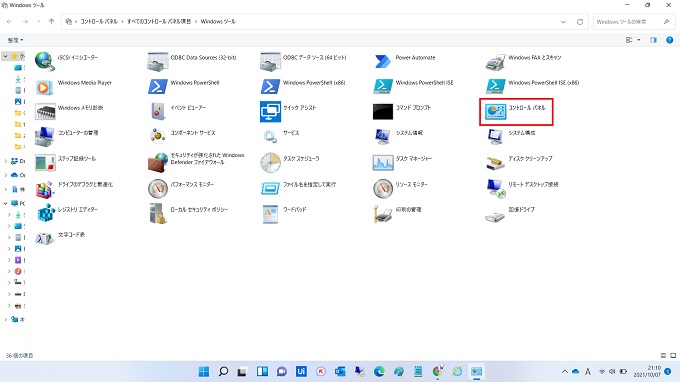This screenshot has width=680, height=382.
Task: Launch Windows Media Player
Action: pos(74,86)
